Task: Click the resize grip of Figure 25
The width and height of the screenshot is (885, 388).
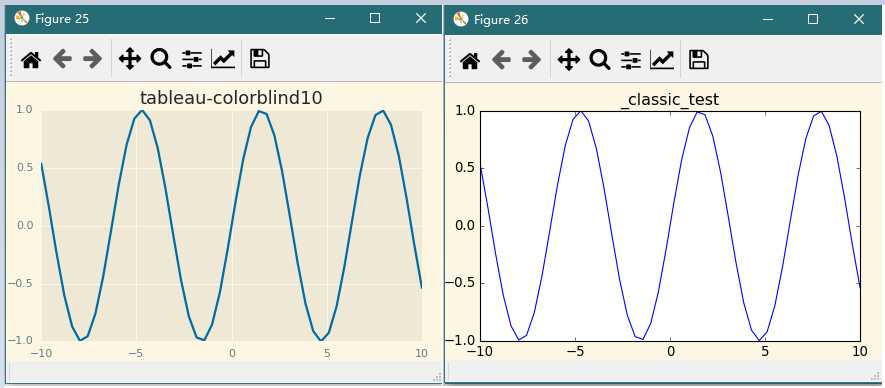Action: (437, 377)
